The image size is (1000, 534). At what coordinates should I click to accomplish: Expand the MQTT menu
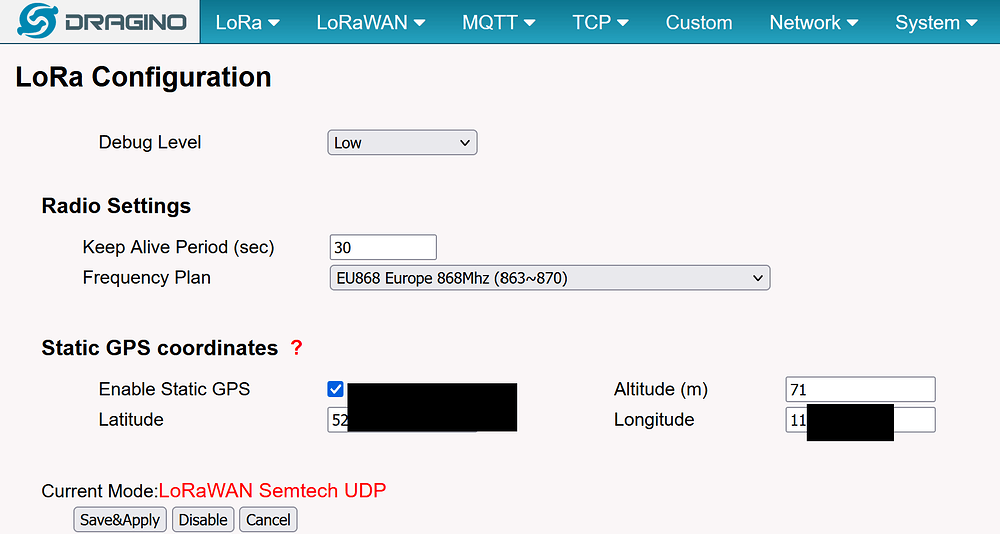point(498,22)
